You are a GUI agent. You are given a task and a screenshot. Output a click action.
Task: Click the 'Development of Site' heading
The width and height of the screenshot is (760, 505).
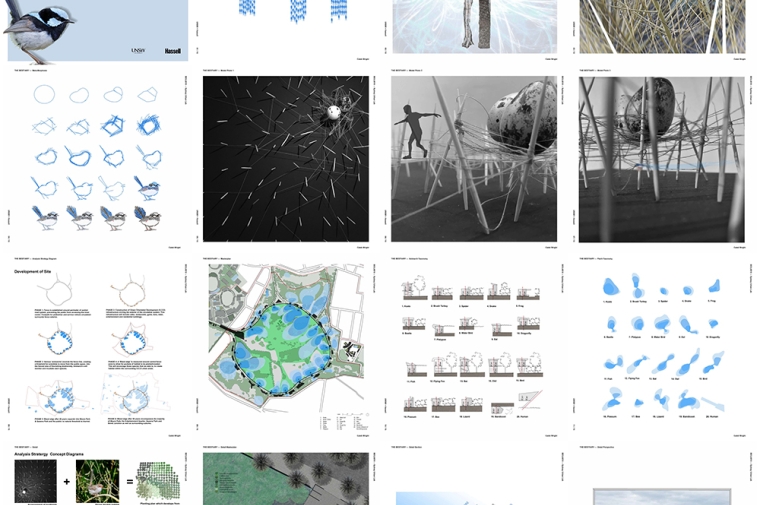click(32, 272)
